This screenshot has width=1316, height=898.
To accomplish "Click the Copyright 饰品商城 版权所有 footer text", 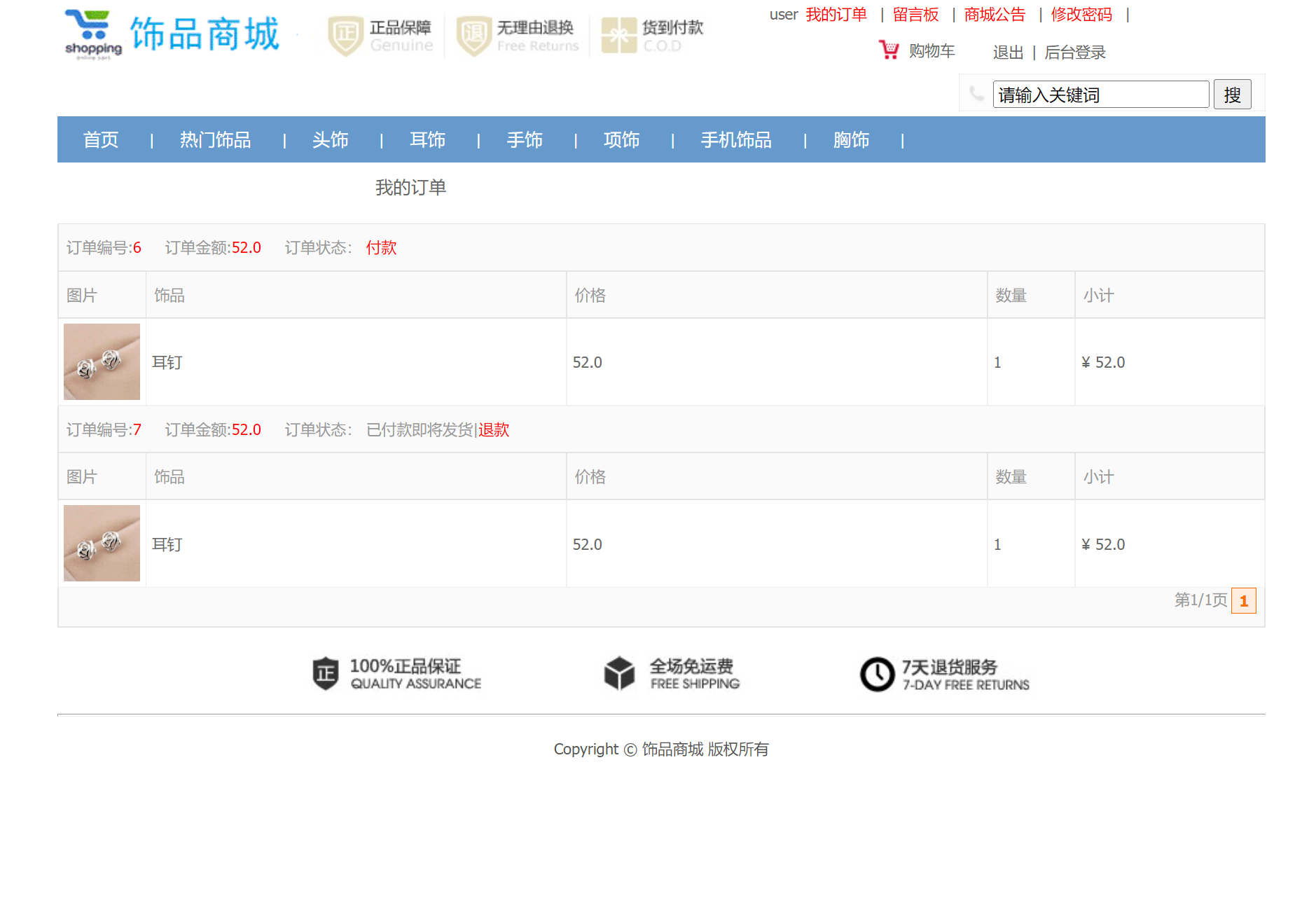I will coord(661,750).
